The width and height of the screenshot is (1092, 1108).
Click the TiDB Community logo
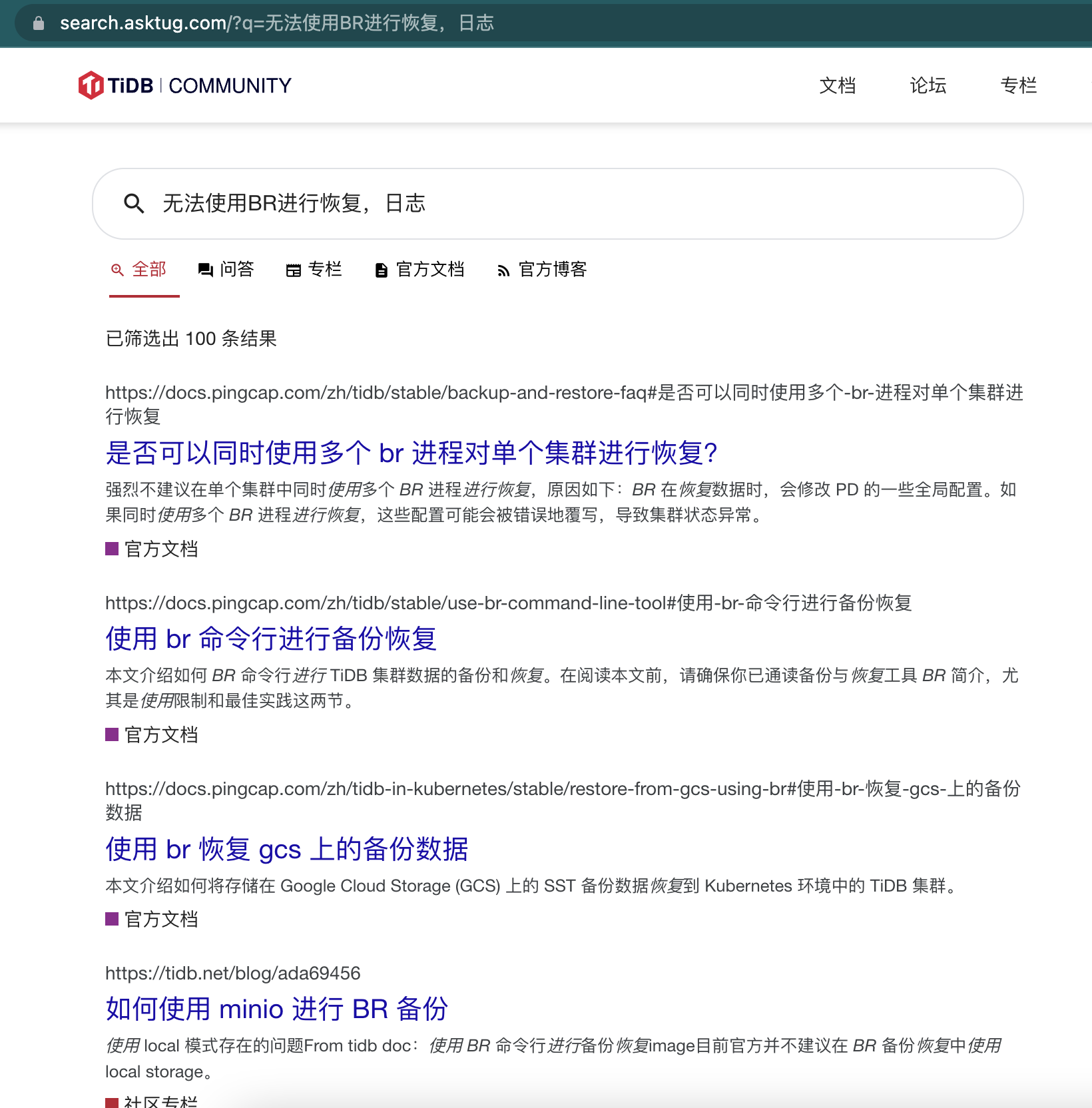tap(185, 85)
